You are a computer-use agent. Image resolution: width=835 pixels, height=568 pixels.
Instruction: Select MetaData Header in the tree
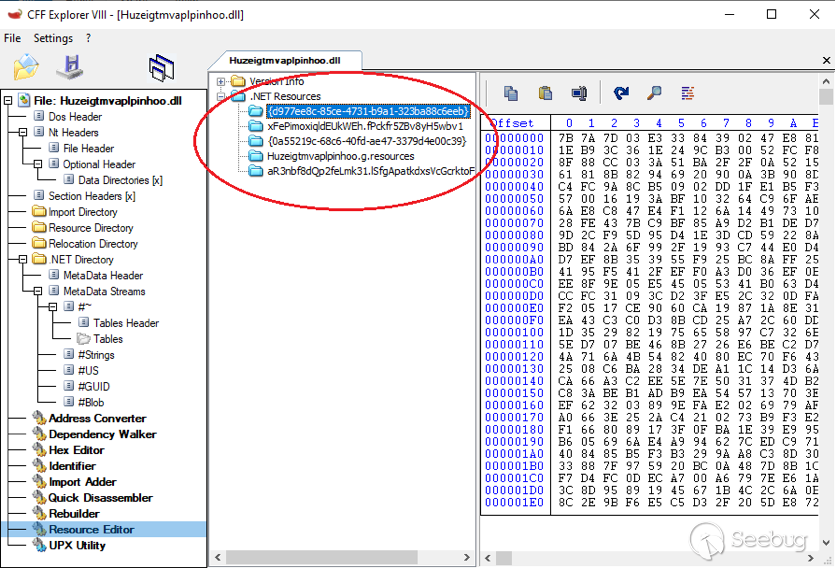pyautogui.click(x=103, y=276)
